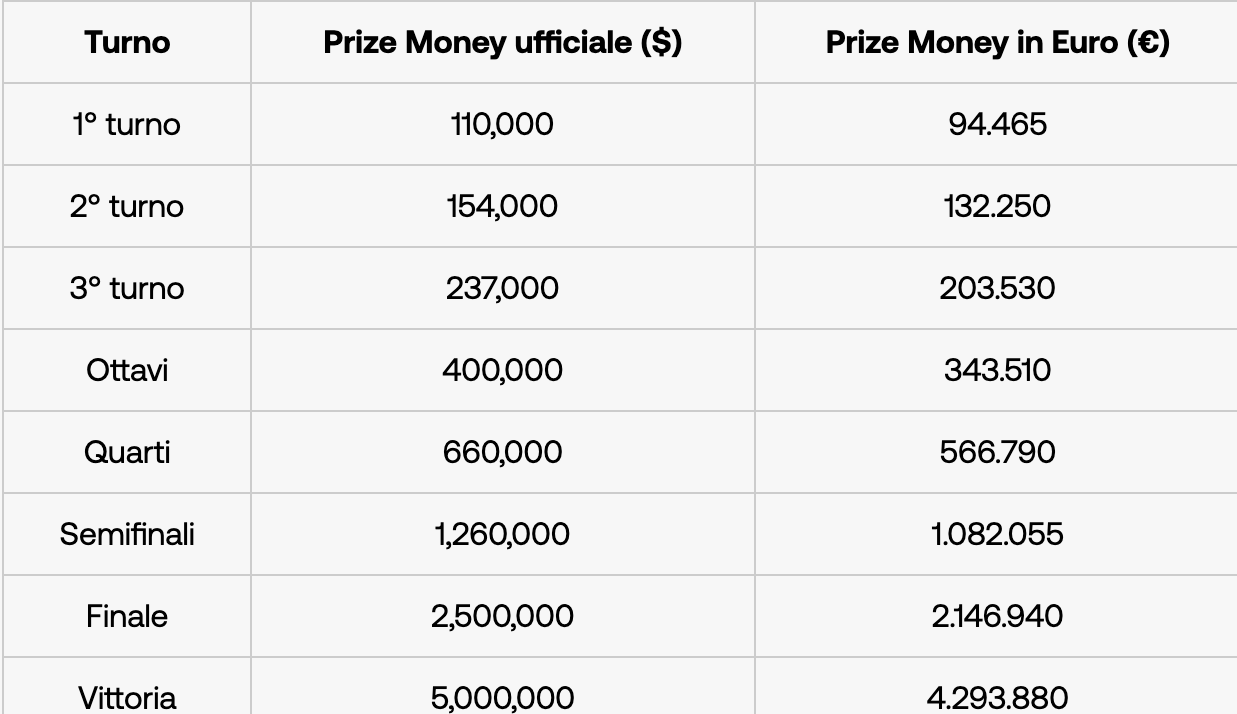Click the Quarti row label
This screenshot has height=714, width=1237.
click(x=127, y=453)
